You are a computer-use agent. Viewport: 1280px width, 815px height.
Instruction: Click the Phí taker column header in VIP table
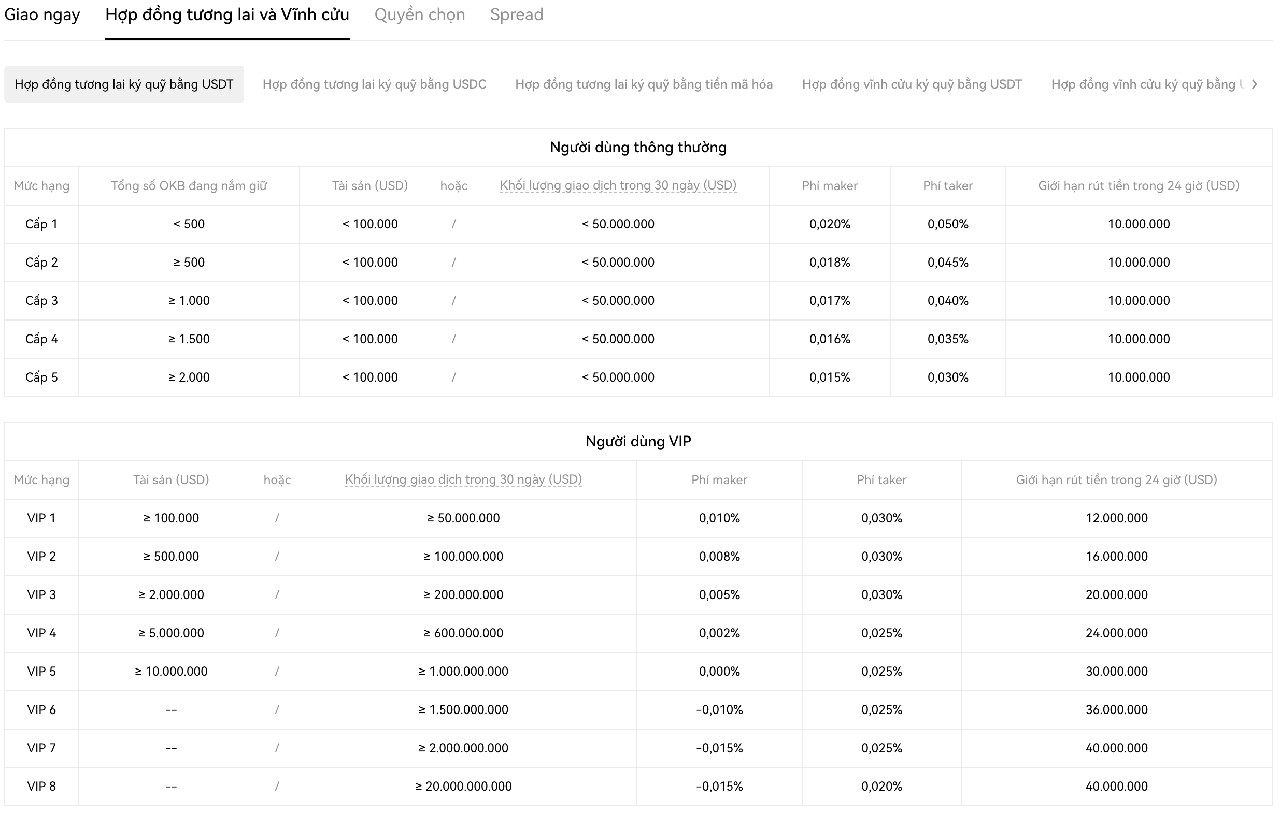click(x=881, y=479)
